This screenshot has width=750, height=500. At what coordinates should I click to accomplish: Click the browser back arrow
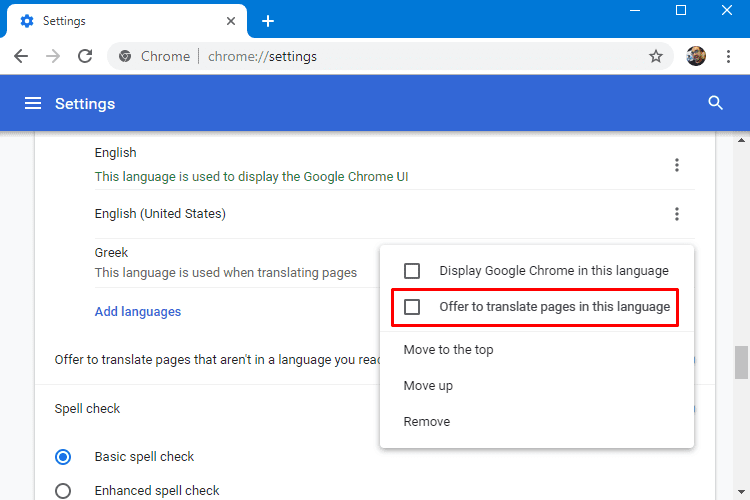[21, 56]
